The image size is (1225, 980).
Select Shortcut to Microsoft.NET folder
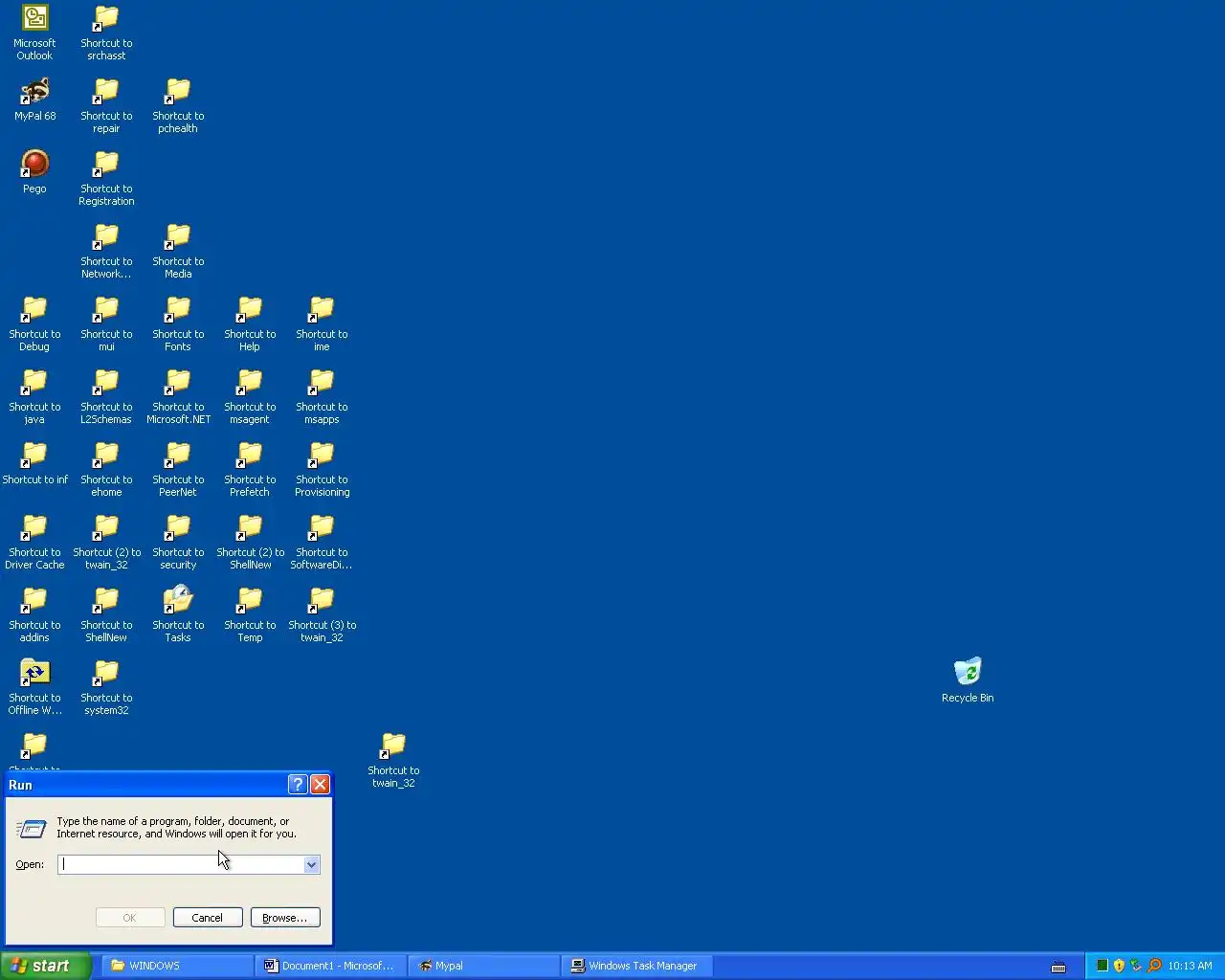click(178, 396)
